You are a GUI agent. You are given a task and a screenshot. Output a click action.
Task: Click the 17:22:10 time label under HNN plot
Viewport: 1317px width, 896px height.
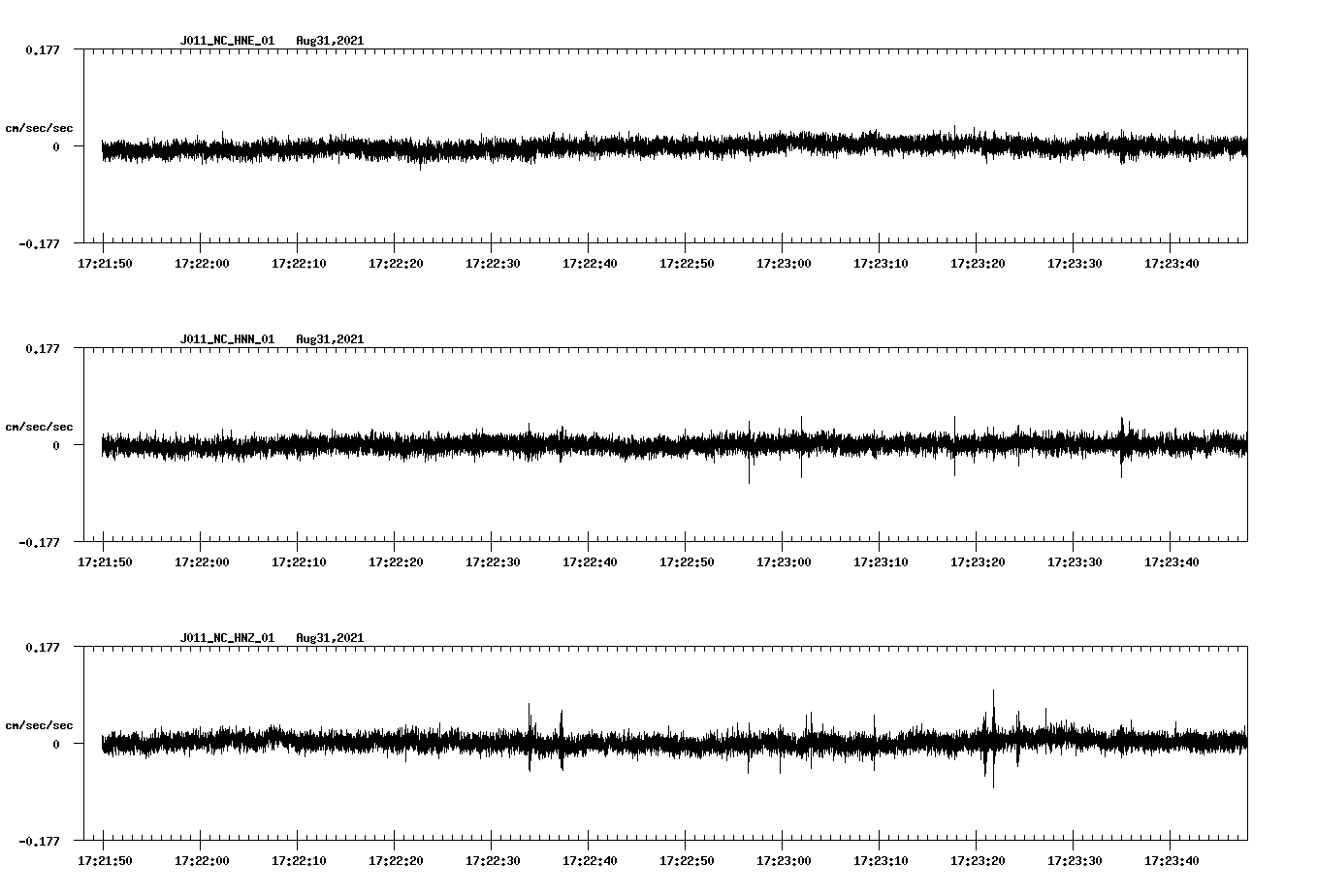pos(299,562)
